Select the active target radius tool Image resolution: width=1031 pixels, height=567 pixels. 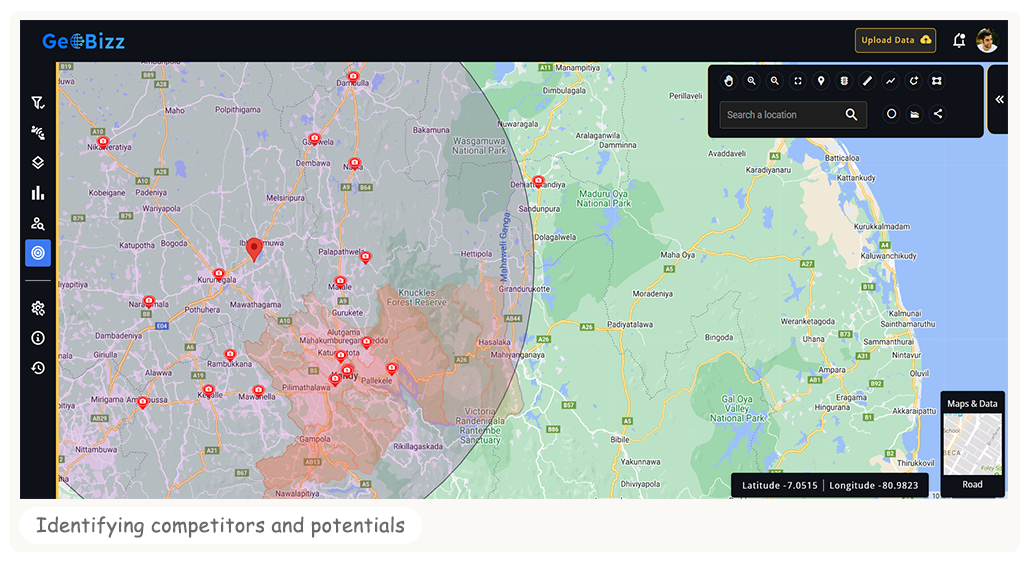[x=38, y=253]
